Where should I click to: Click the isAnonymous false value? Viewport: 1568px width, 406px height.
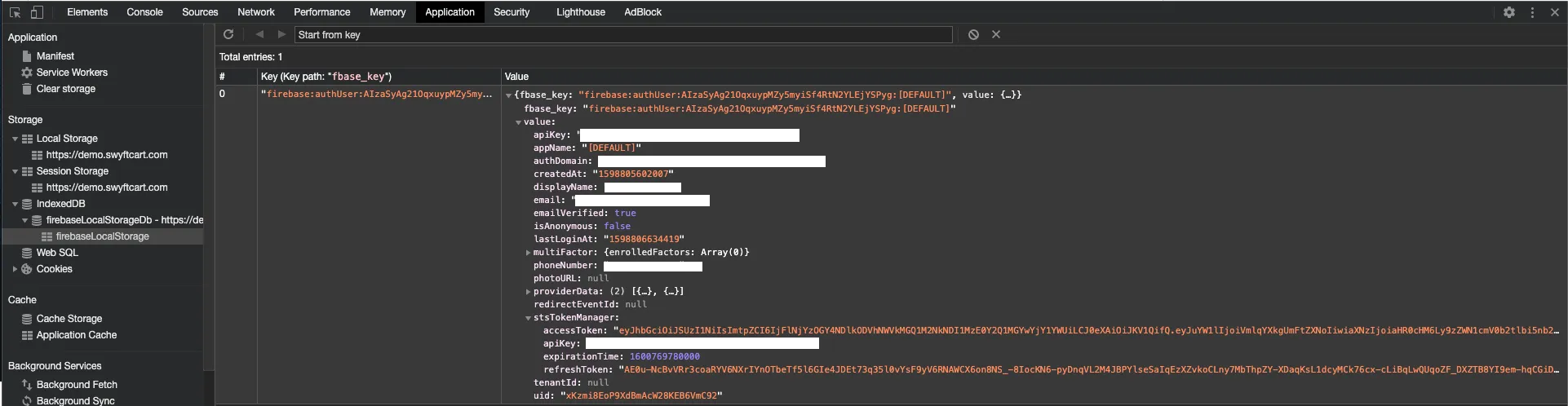[617, 227]
